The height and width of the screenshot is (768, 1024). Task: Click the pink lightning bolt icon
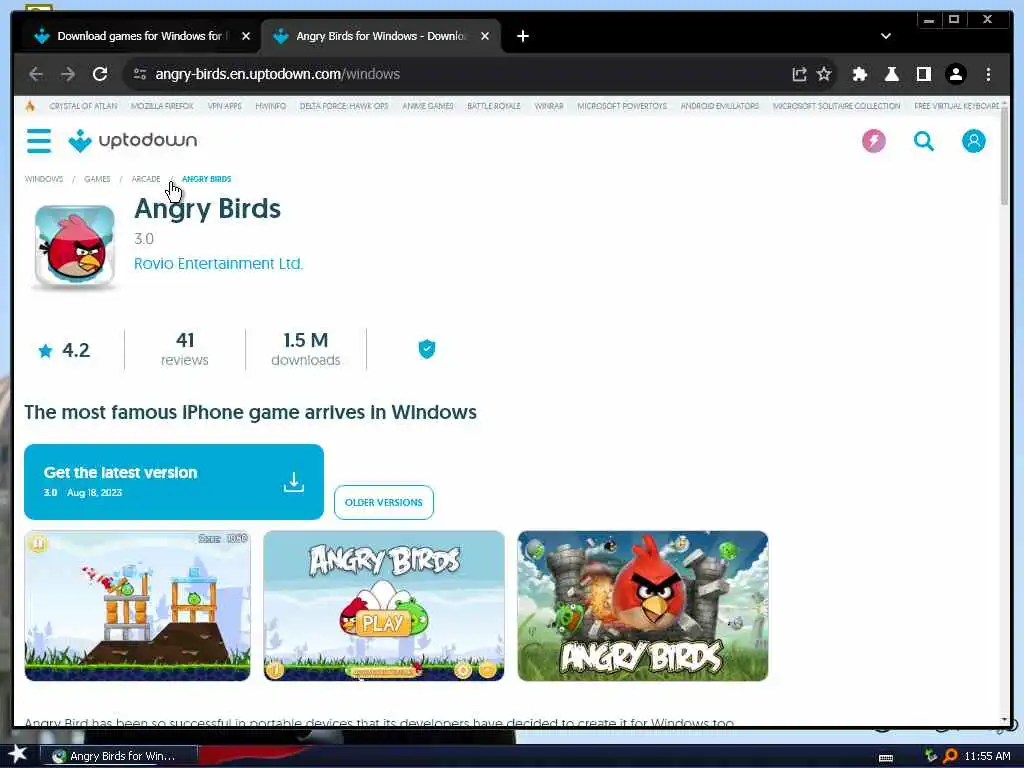[x=874, y=140]
